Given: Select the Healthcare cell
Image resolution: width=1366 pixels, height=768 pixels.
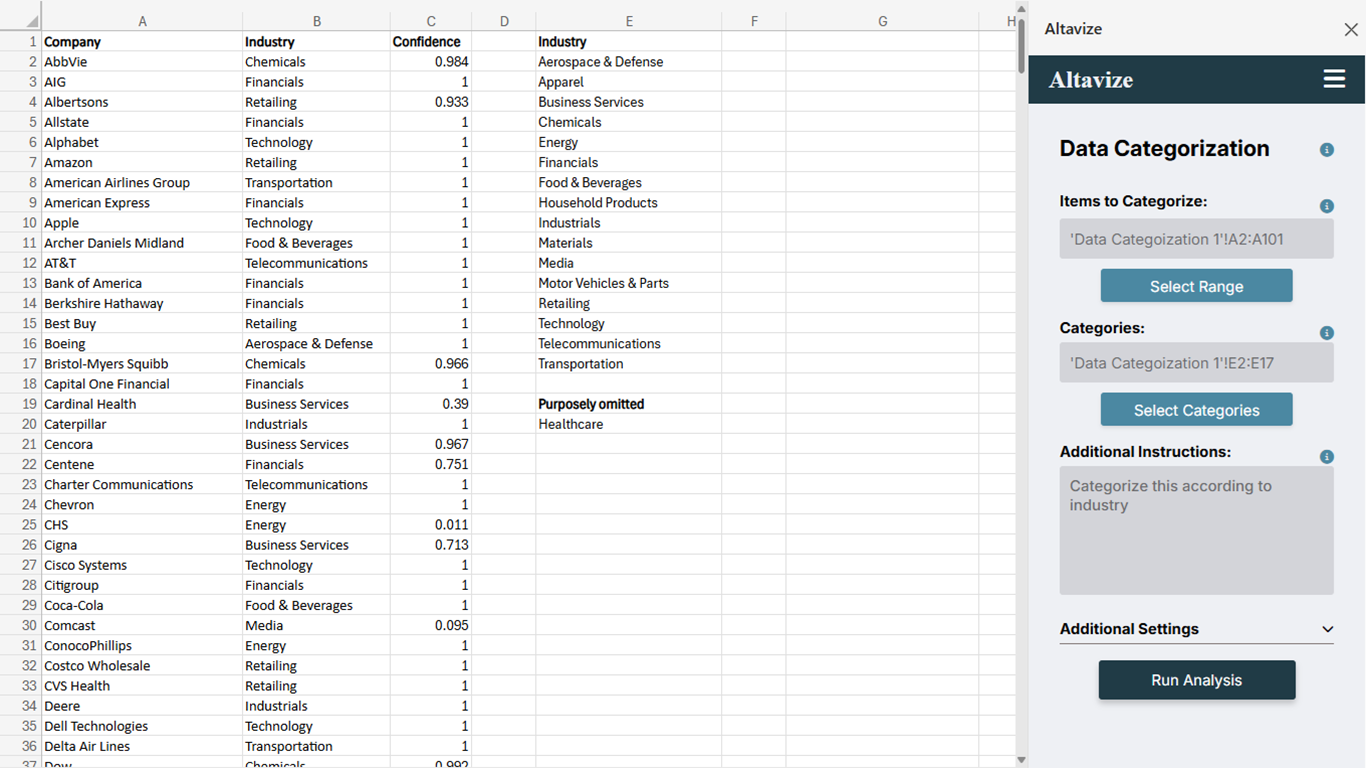Looking at the screenshot, I should (629, 424).
